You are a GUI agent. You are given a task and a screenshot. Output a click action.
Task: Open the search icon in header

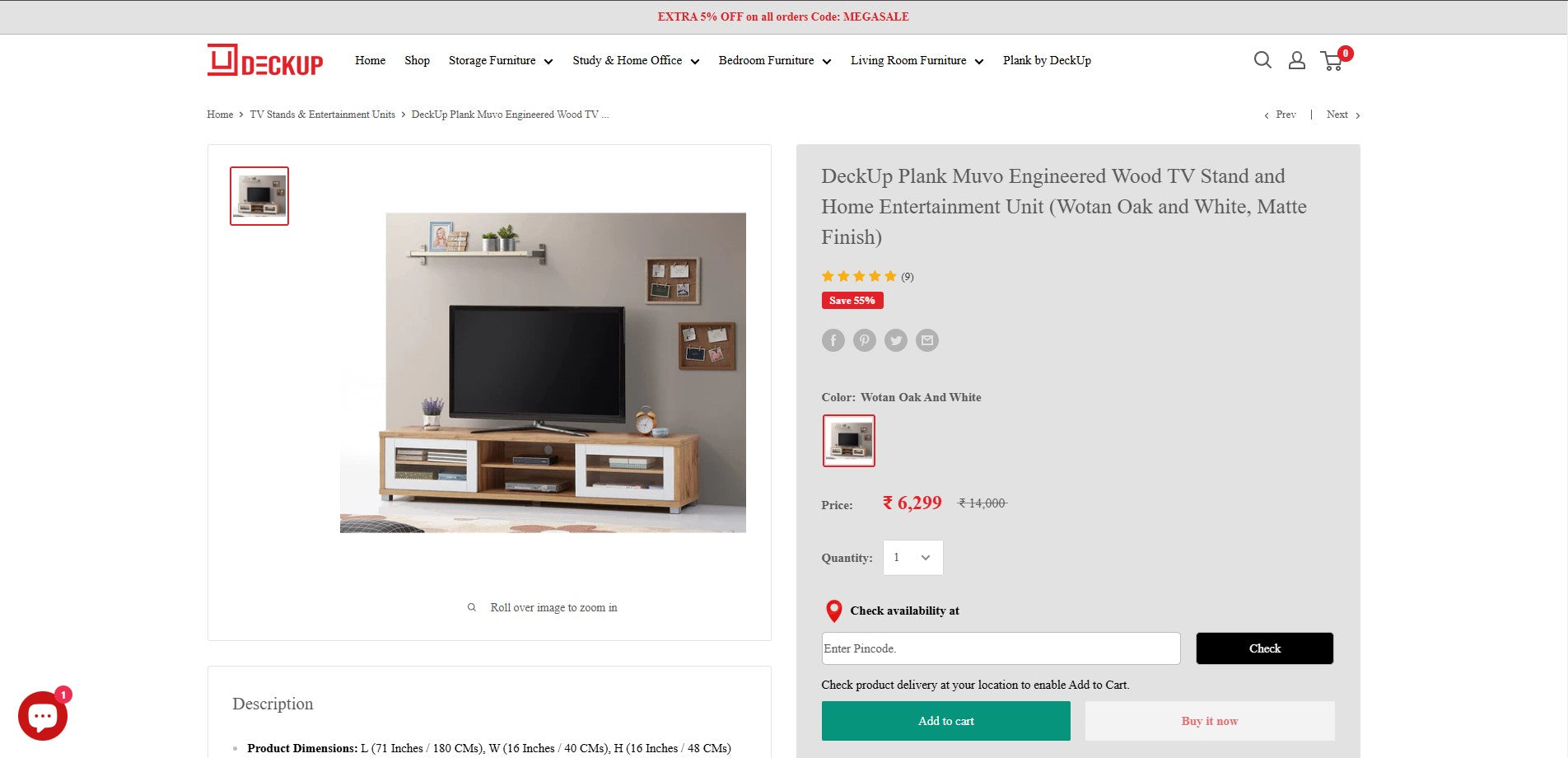point(1262,60)
